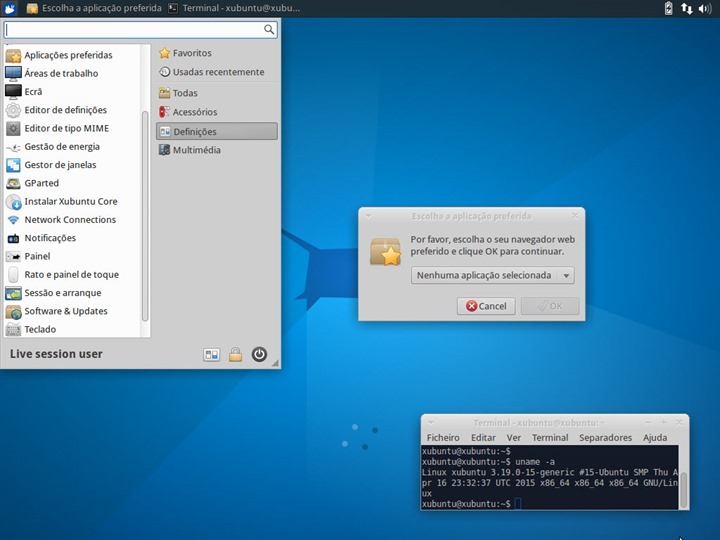Open Notificações settings
Image resolution: width=720 pixels, height=540 pixels.
pos(40,238)
